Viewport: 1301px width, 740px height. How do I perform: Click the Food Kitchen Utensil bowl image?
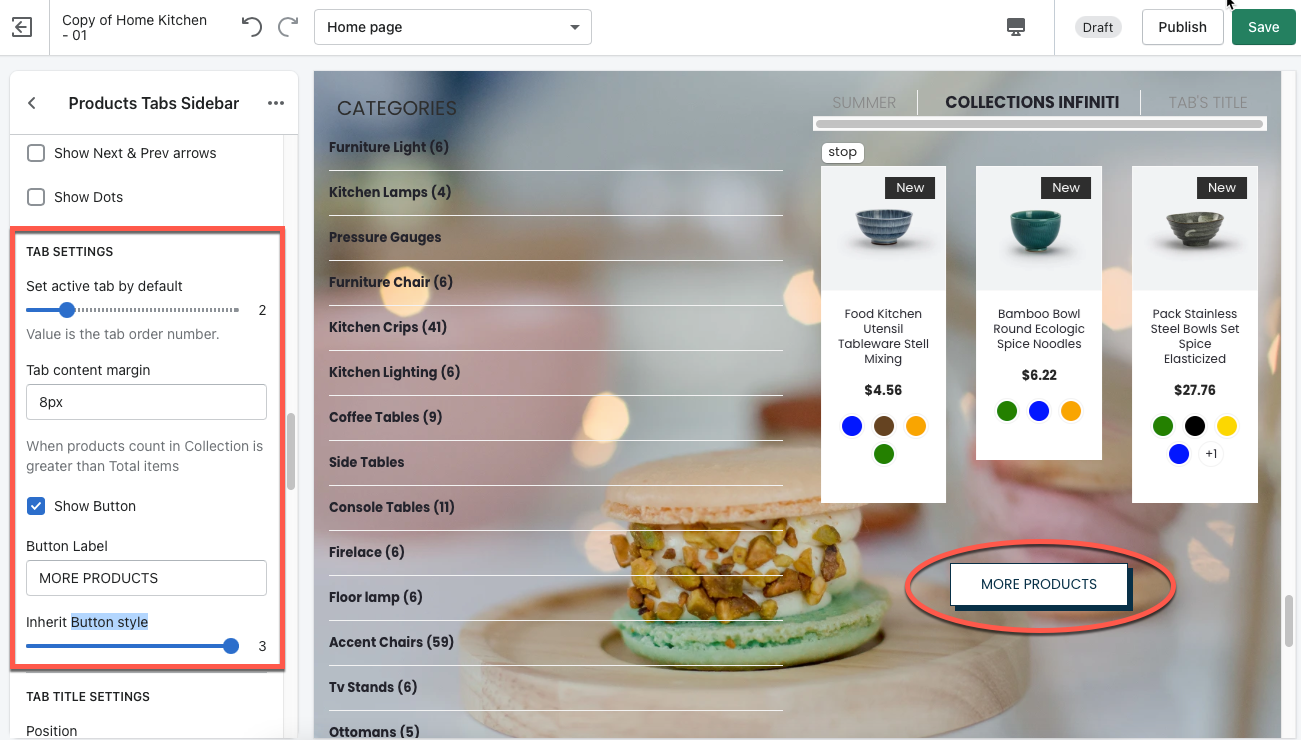point(884,229)
